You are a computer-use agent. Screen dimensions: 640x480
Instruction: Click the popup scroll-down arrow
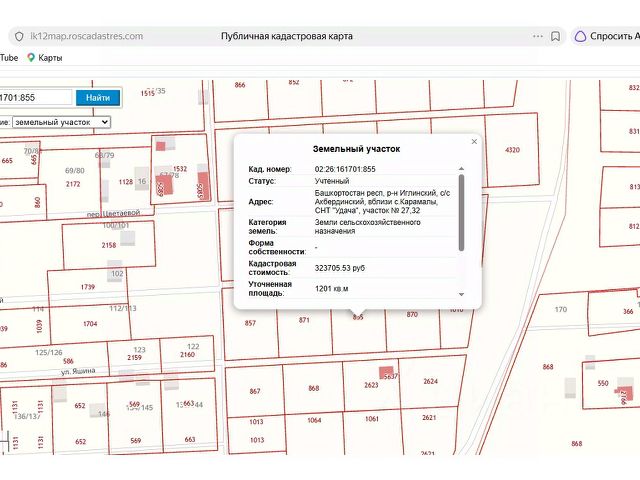tap(461, 294)
